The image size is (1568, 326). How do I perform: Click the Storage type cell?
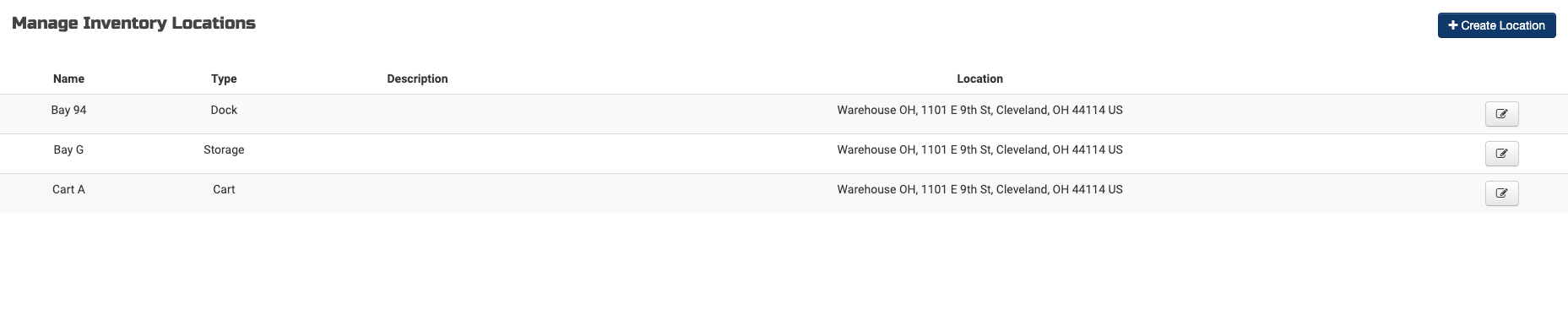coord(224,149)
